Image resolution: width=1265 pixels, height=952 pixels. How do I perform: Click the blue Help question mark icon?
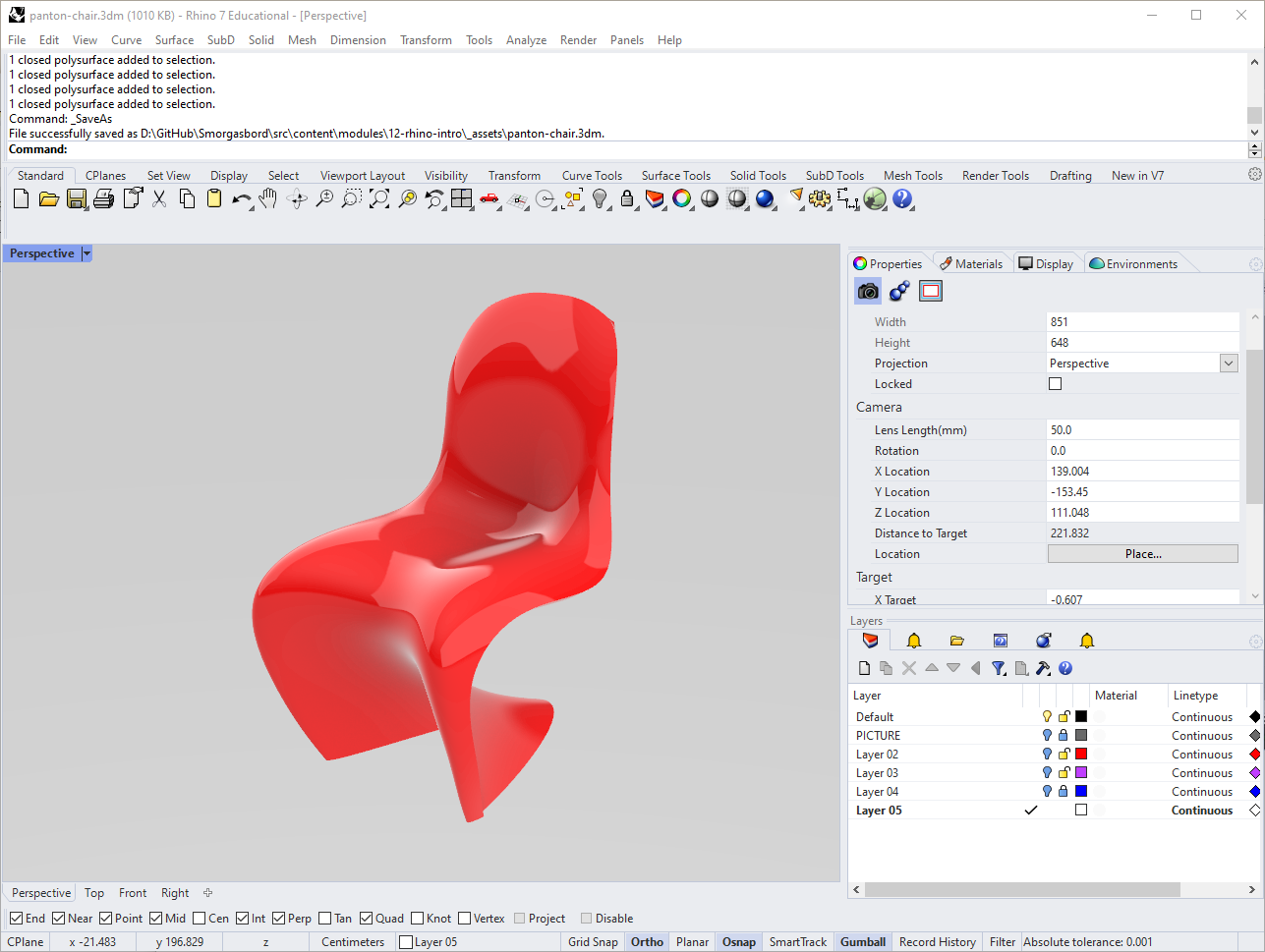tap(902, 199)
